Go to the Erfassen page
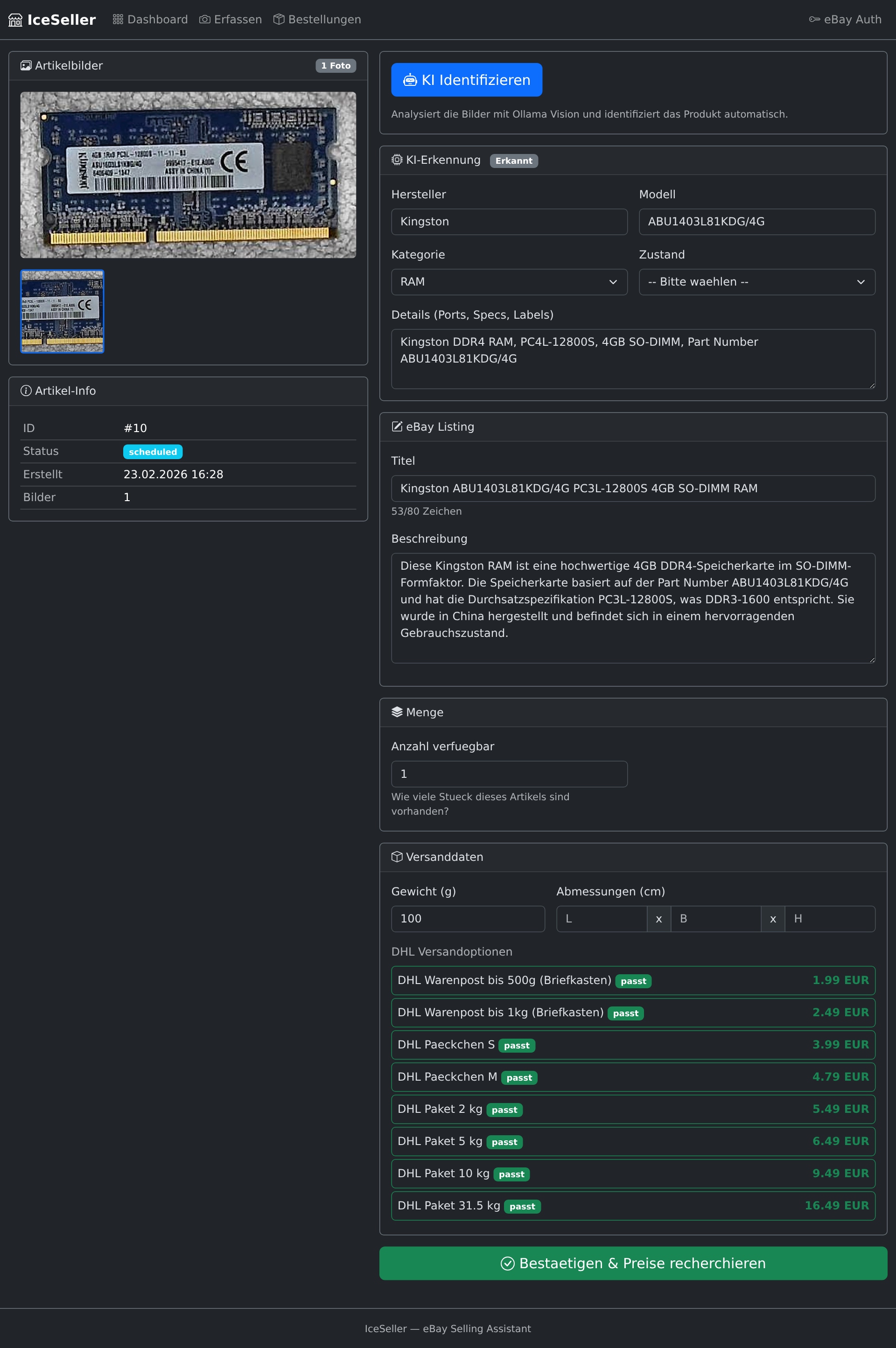 pos(230,20)
